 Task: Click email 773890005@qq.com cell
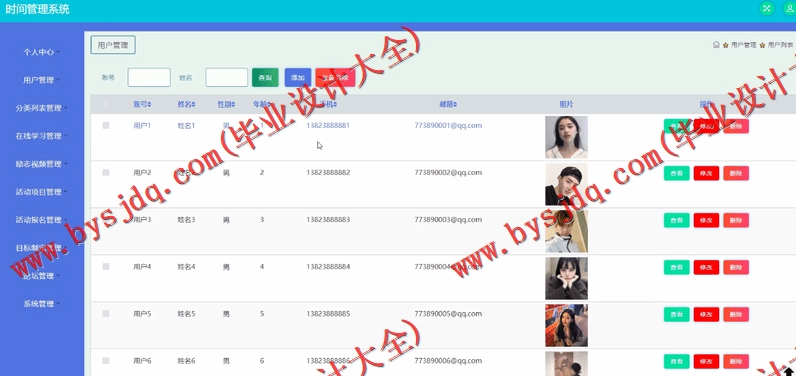tap(448, 314)
